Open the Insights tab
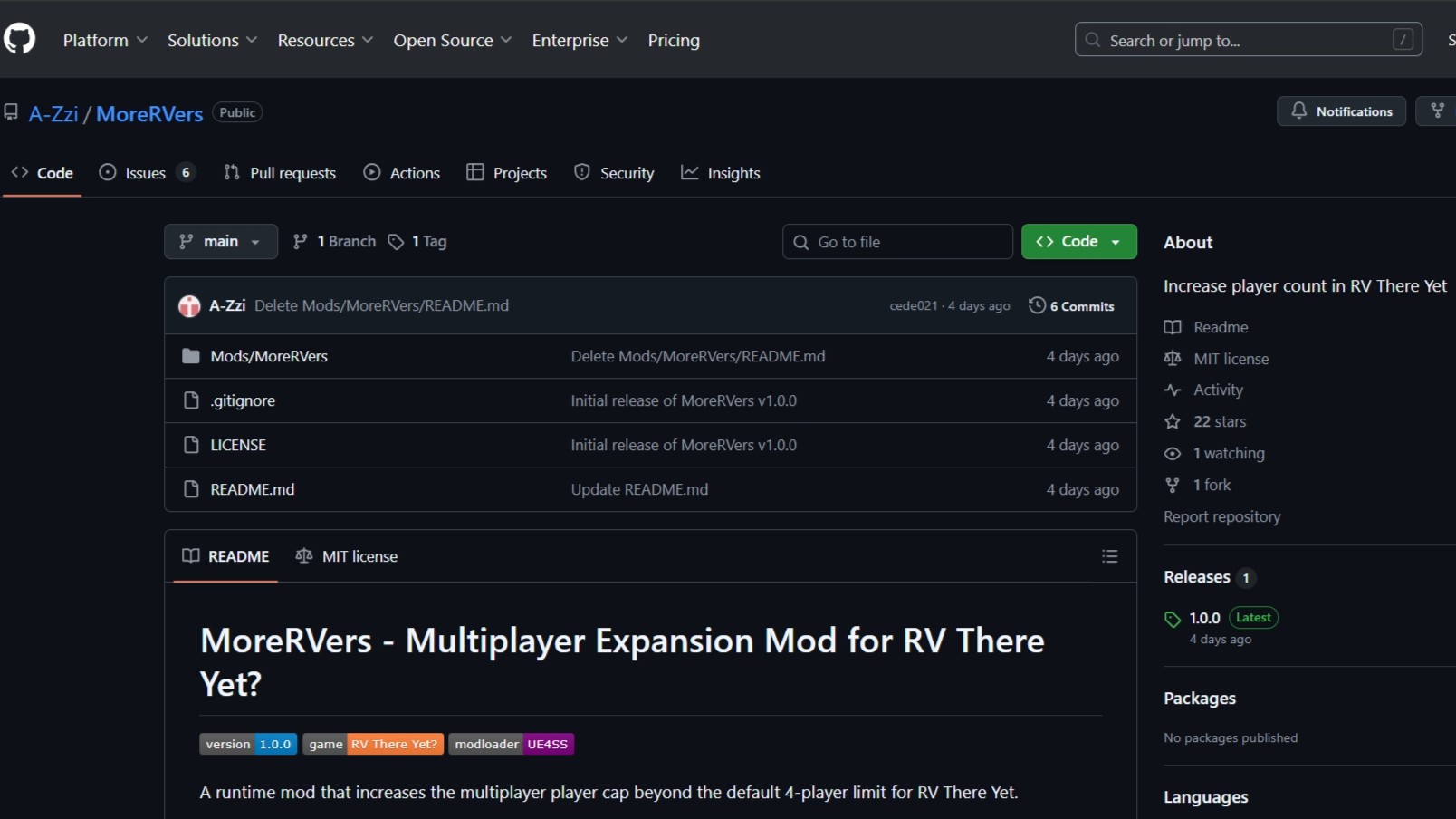This screenshot has width=1456, height=819. tap(721, 173)
